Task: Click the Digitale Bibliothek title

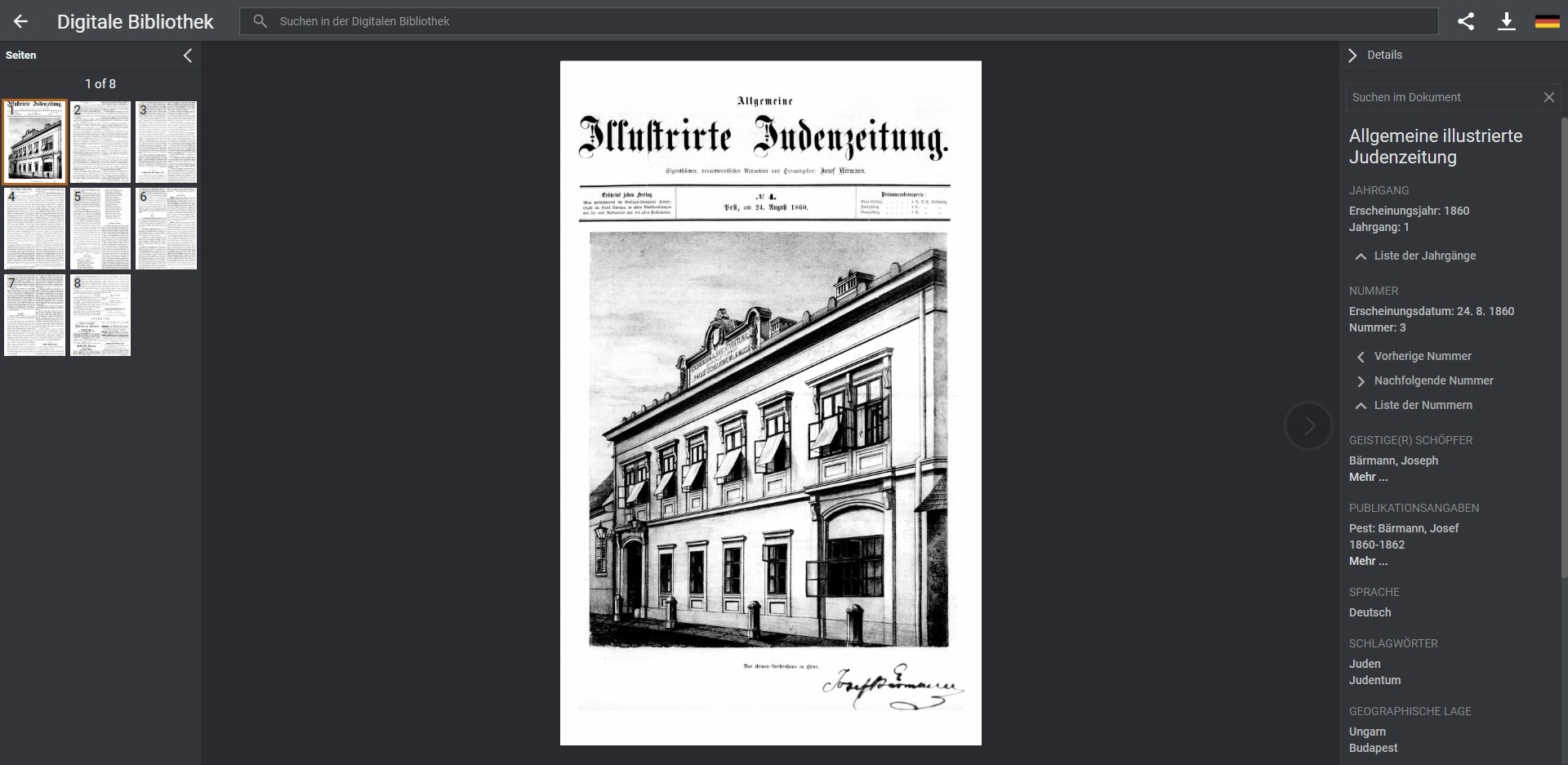Action: click(x=135, y=22)
